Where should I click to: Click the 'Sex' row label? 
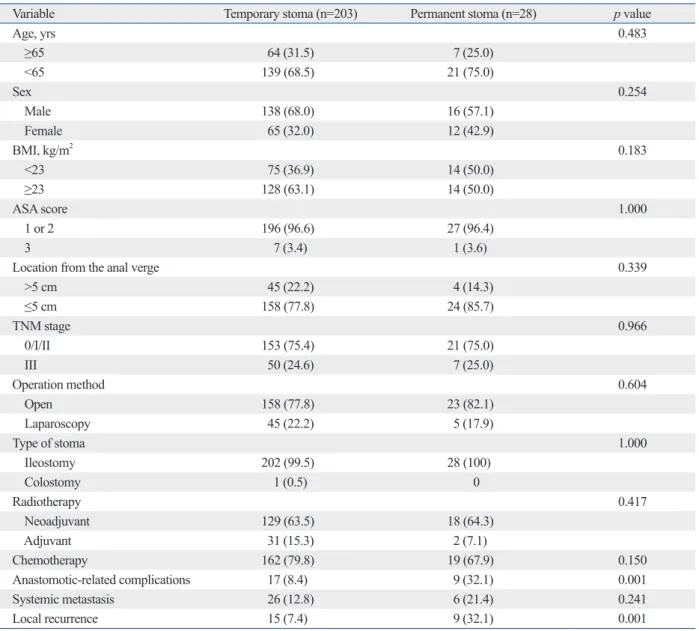point(22,92)
